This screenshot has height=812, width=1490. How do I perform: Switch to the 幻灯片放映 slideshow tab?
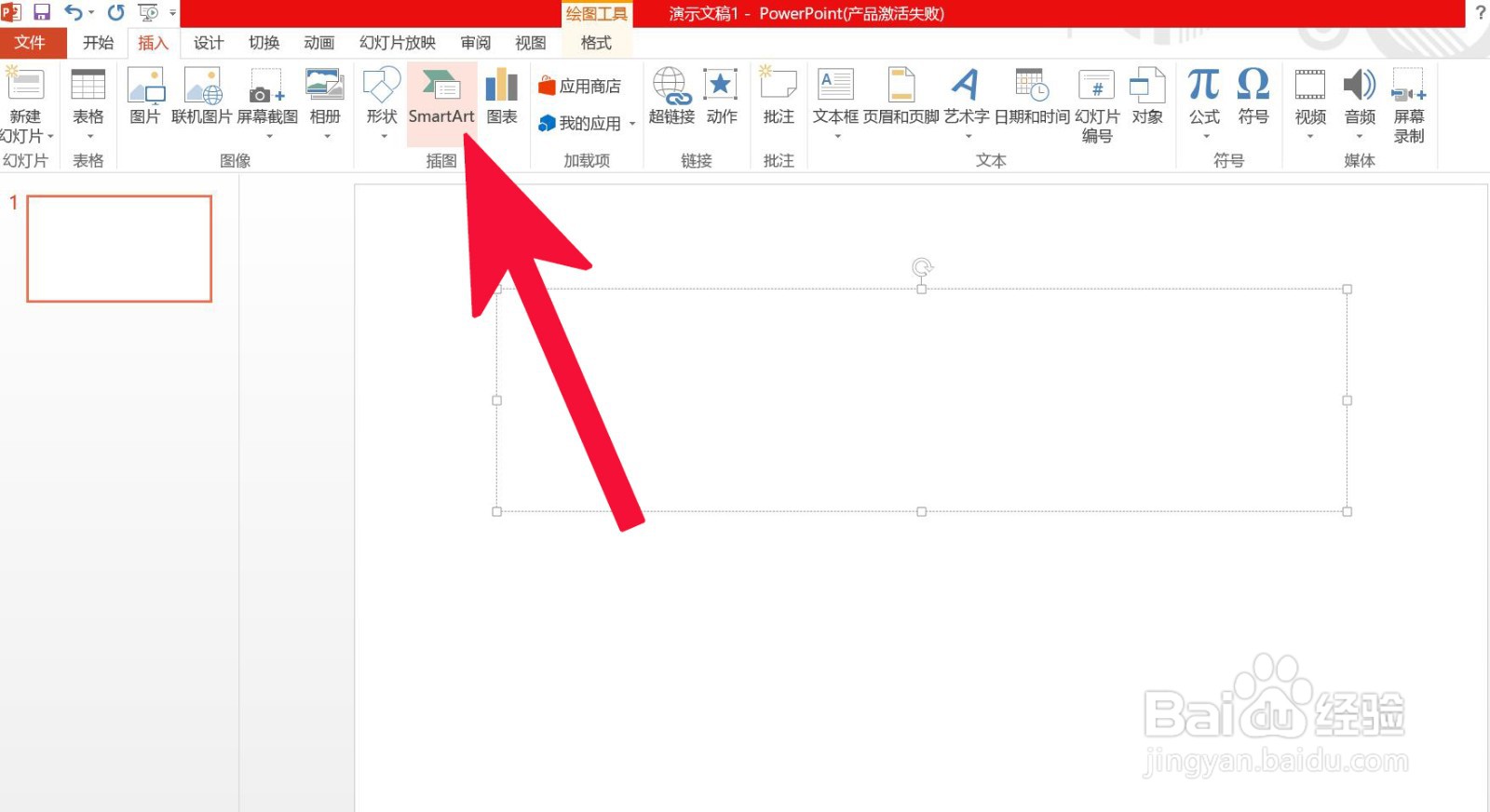(398, 43)
